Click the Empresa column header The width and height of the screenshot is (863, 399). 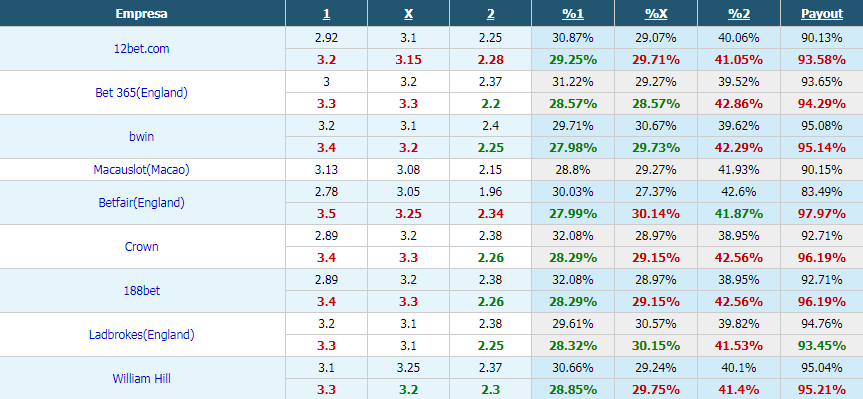tap(142, 14)
